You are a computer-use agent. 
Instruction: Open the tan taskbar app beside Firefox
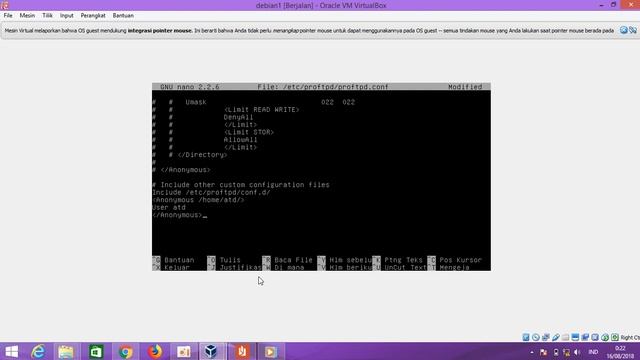tap(184, 351)
